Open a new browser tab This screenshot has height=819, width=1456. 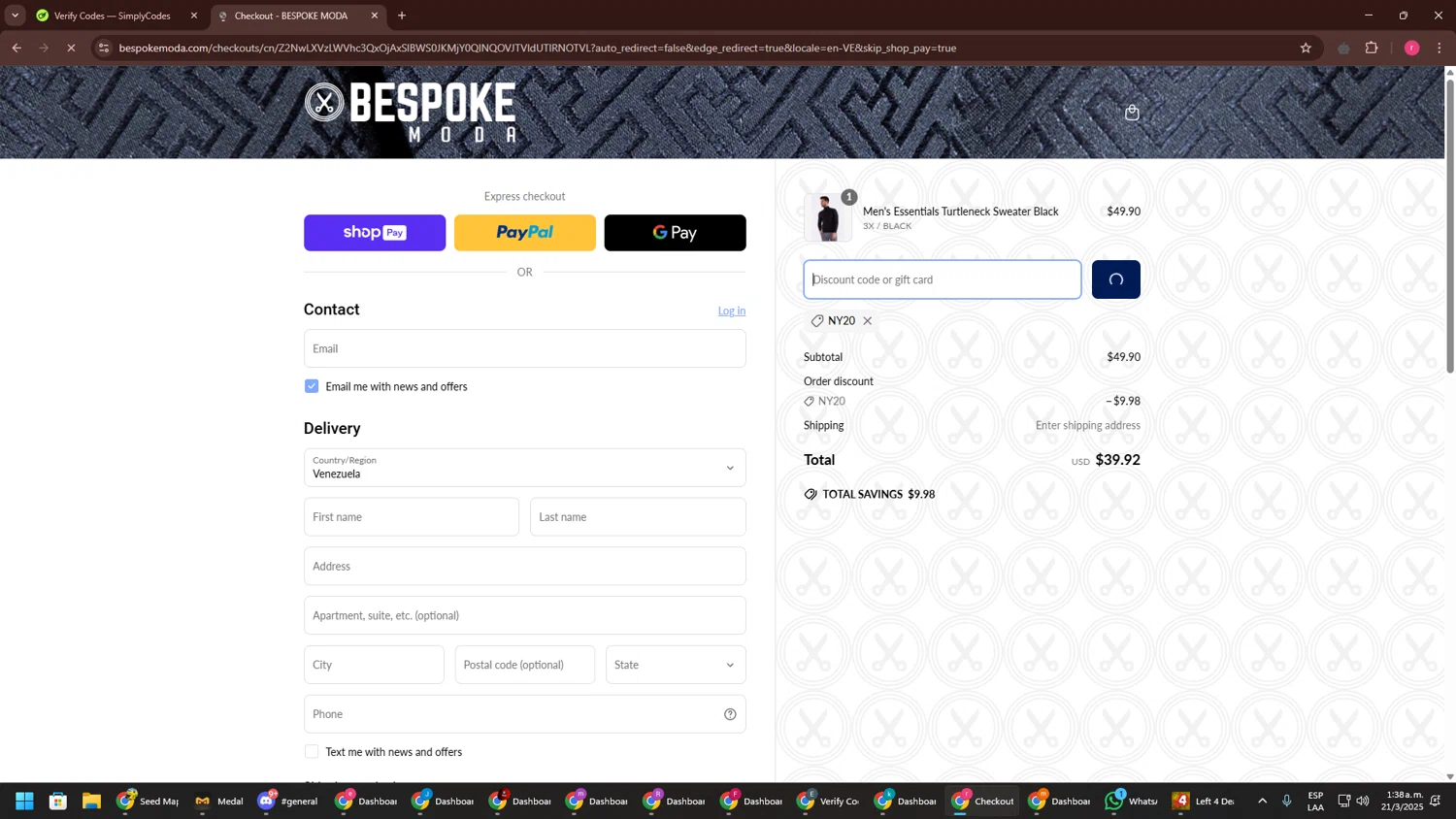tap(402, 16)
